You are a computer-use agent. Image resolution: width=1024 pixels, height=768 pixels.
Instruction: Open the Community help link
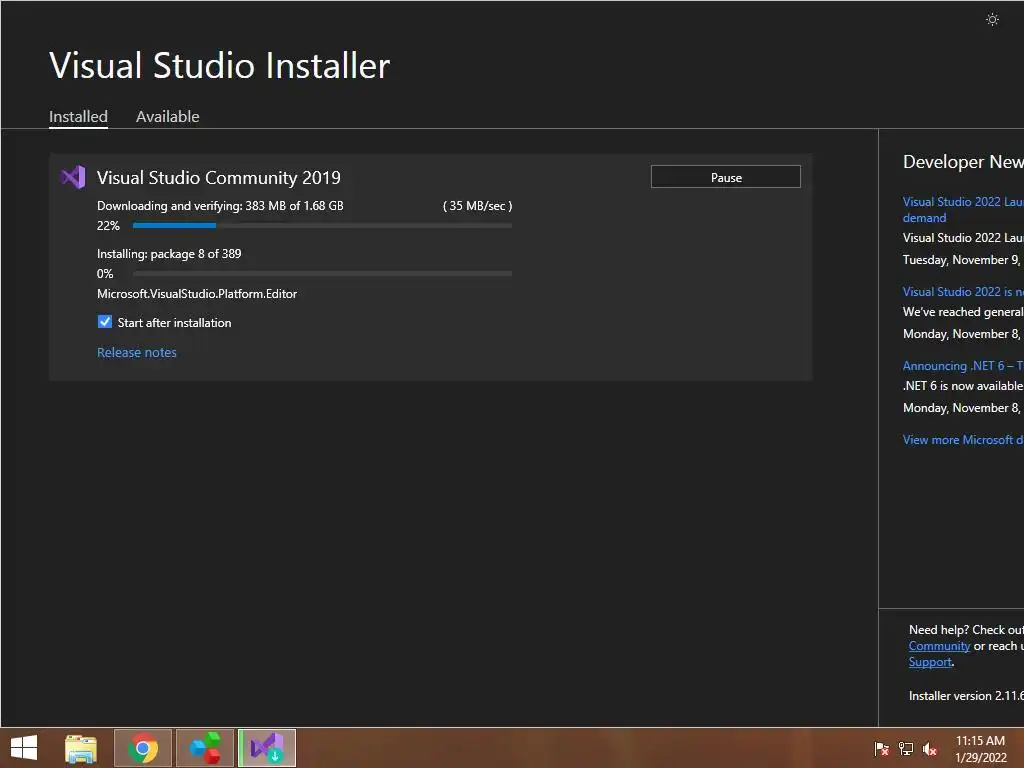[939, 646]
